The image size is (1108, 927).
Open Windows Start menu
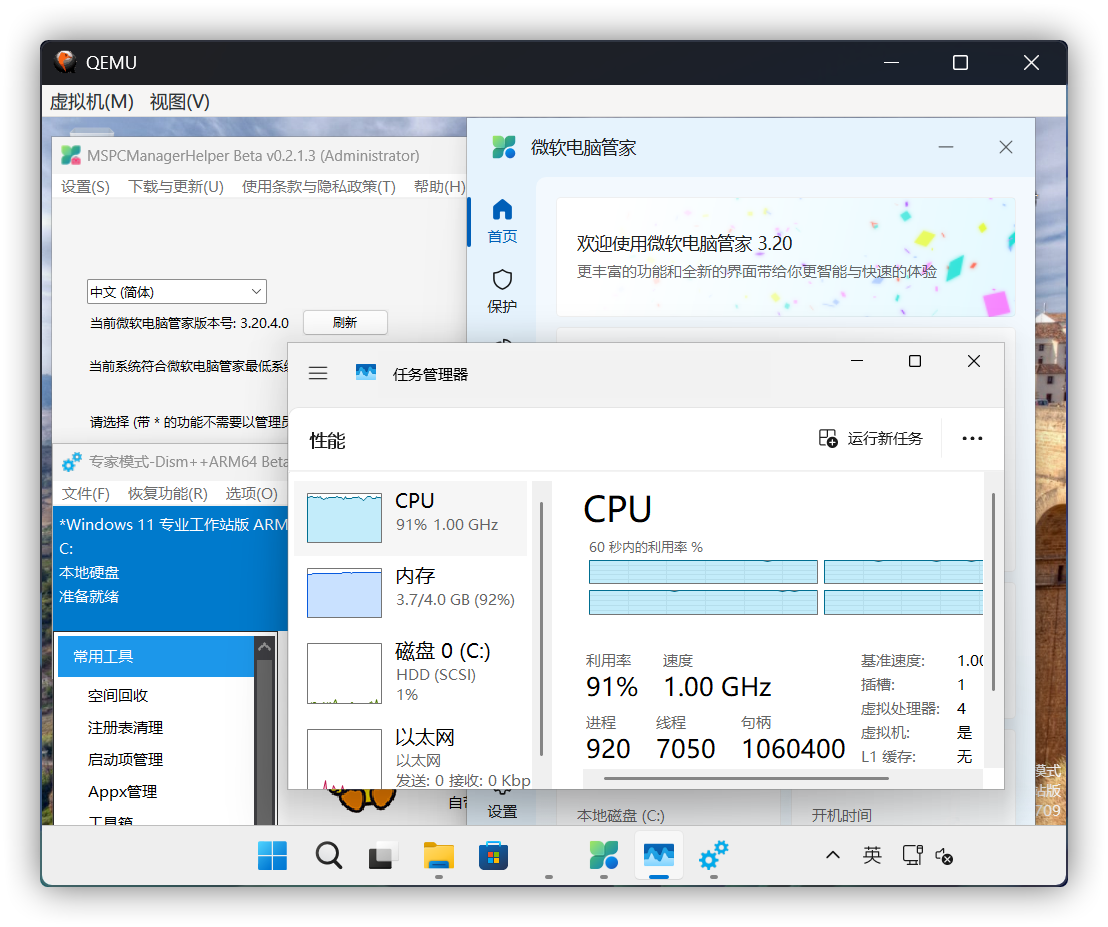tap(272, 856)
